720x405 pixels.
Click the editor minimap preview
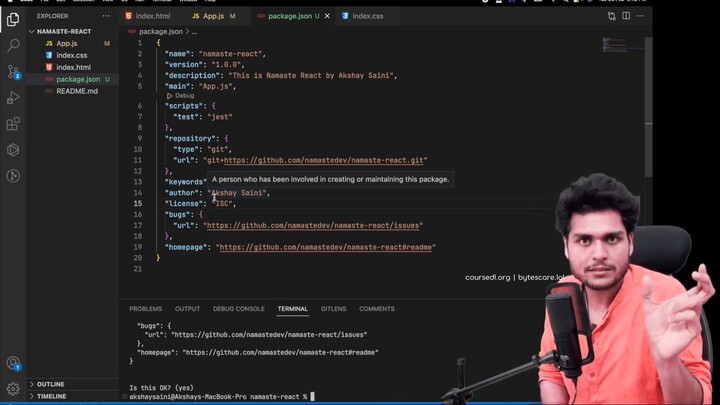pyautogui.click(x=620, y=45)
